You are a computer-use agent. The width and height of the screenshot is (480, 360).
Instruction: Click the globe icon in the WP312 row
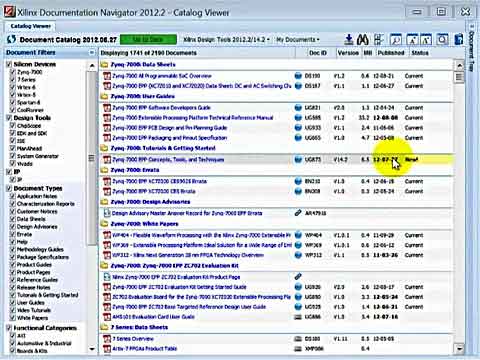298,255
